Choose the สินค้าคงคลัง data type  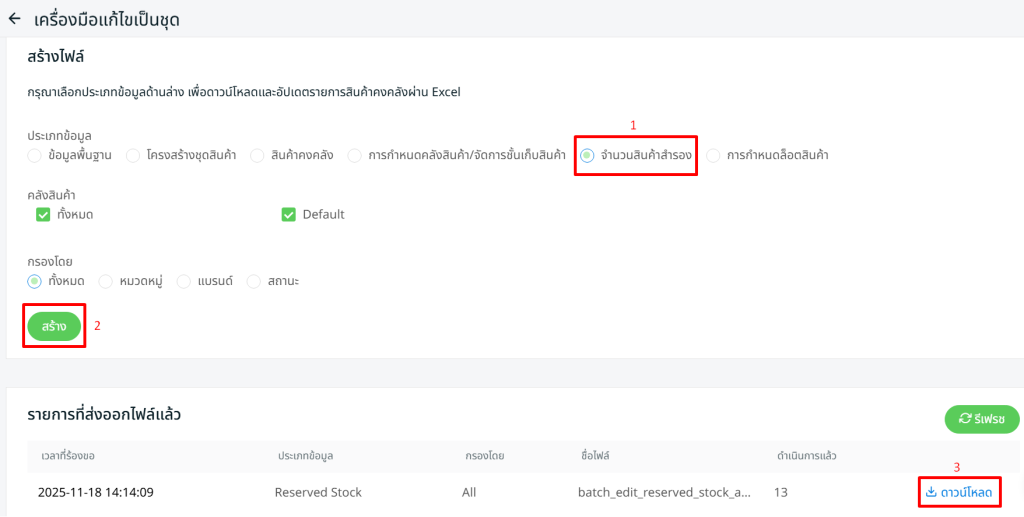point(258,155)
